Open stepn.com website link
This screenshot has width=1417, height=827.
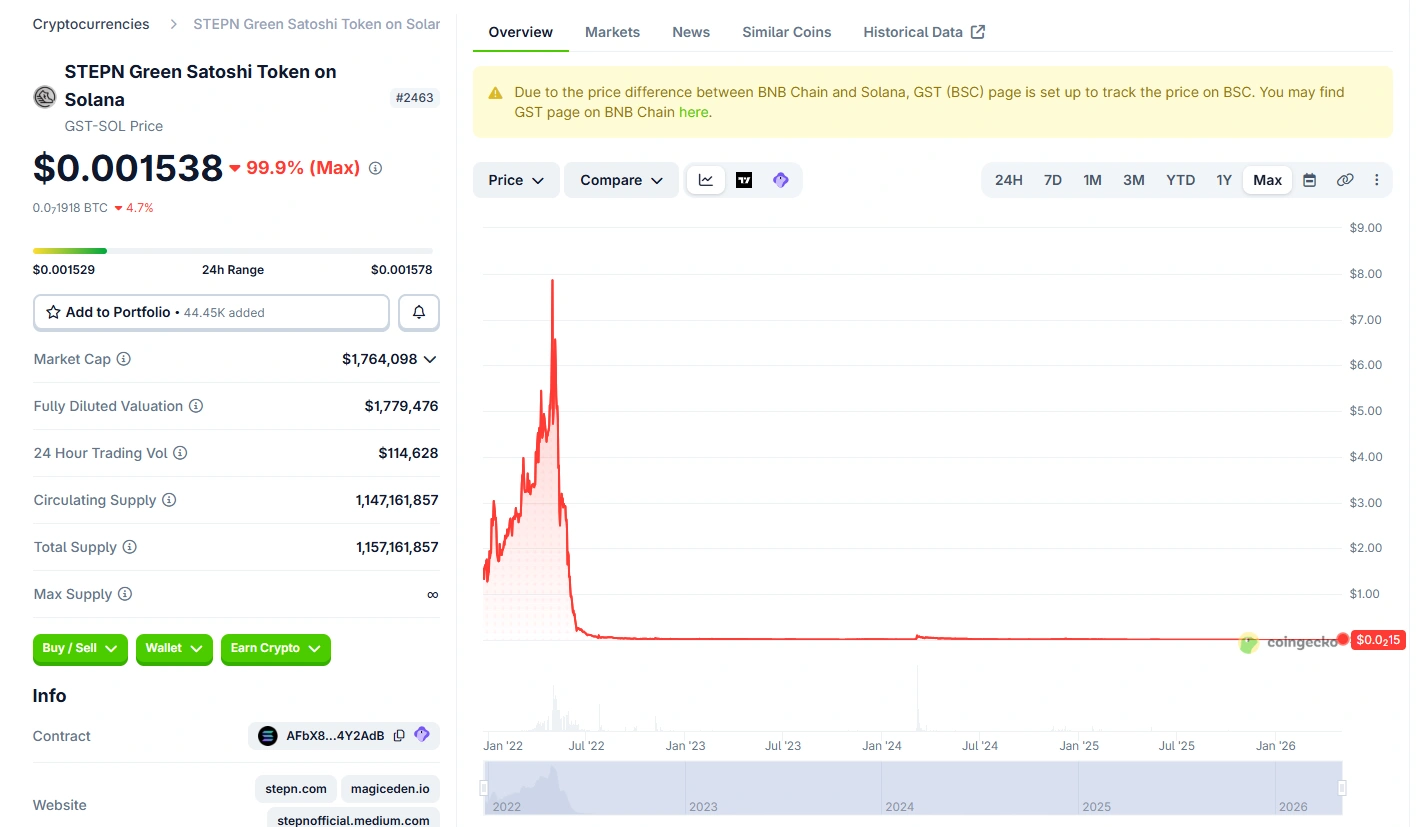click(x=296, y=789)
